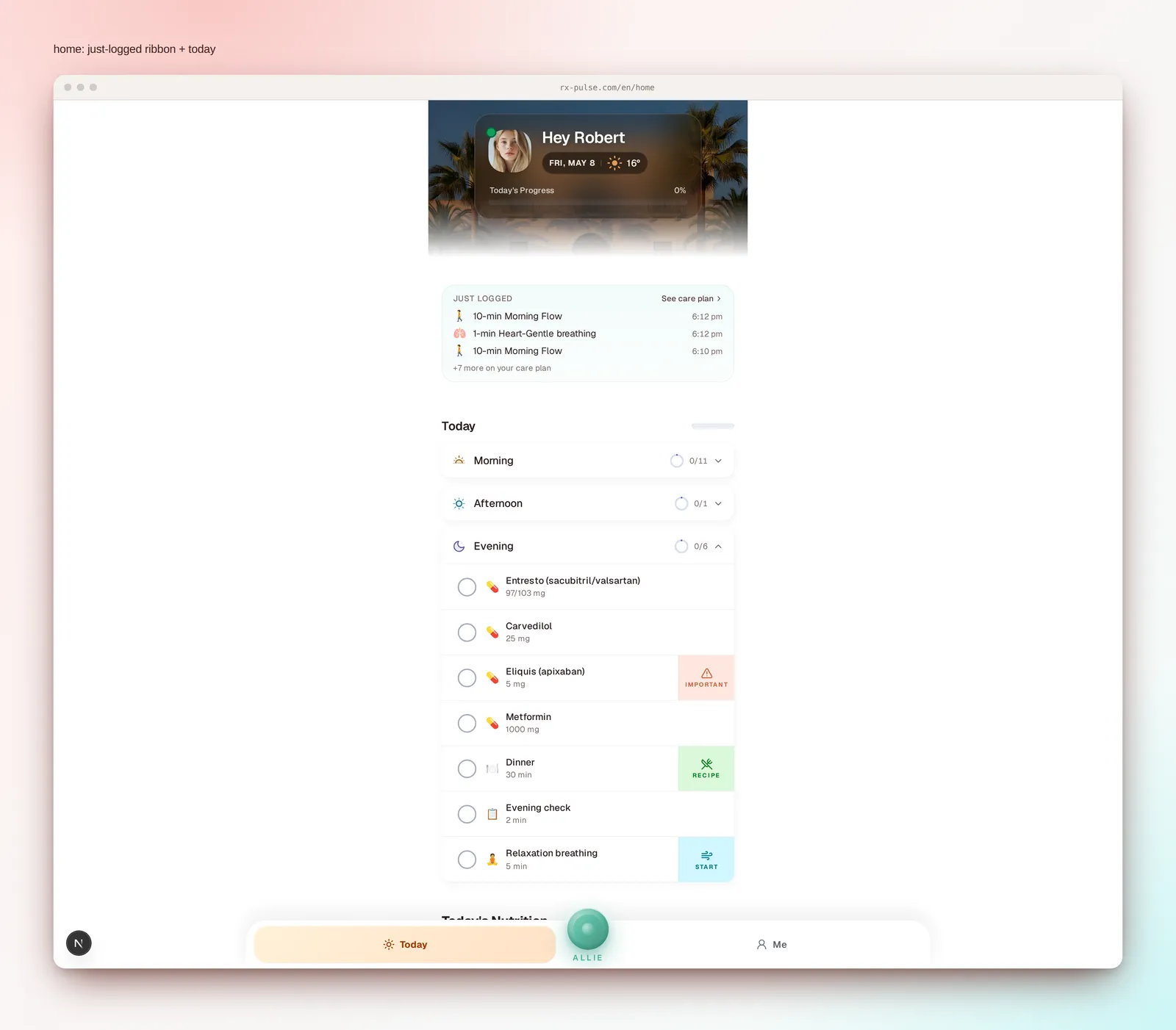
Task: Click the sun icon next to Afternoon
Action: click(x=459, y=503)
